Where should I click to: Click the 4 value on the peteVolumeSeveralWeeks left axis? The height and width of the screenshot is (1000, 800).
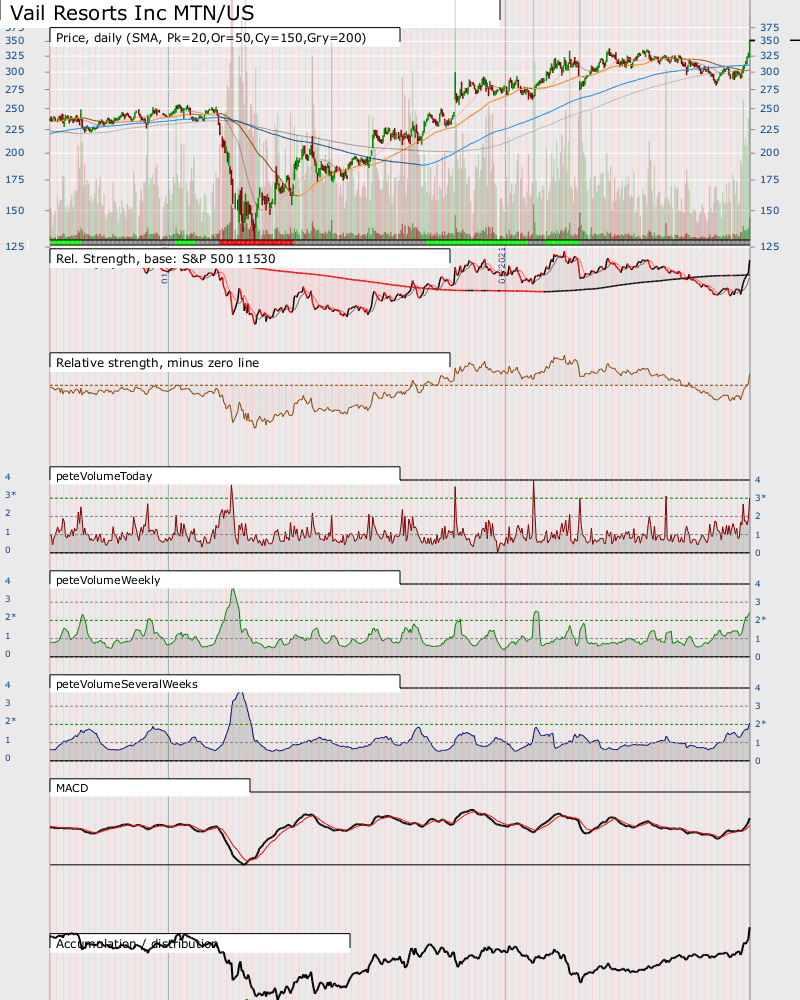point(8,685)
